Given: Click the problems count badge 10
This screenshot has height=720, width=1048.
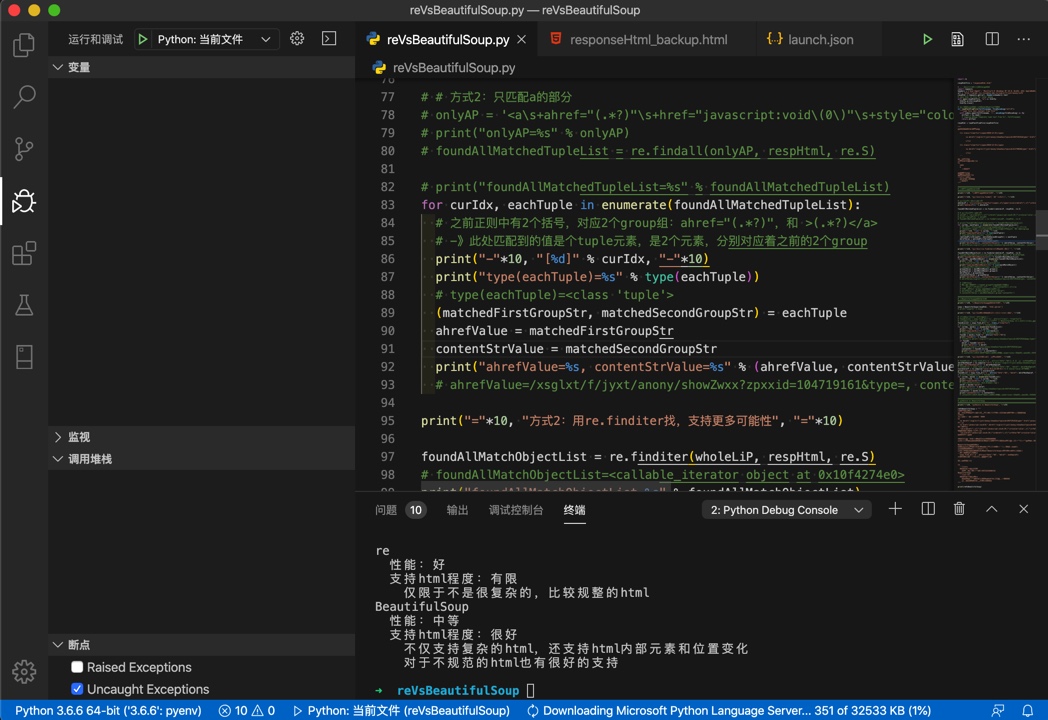Looking at the screenshot, I should point(416,510).
